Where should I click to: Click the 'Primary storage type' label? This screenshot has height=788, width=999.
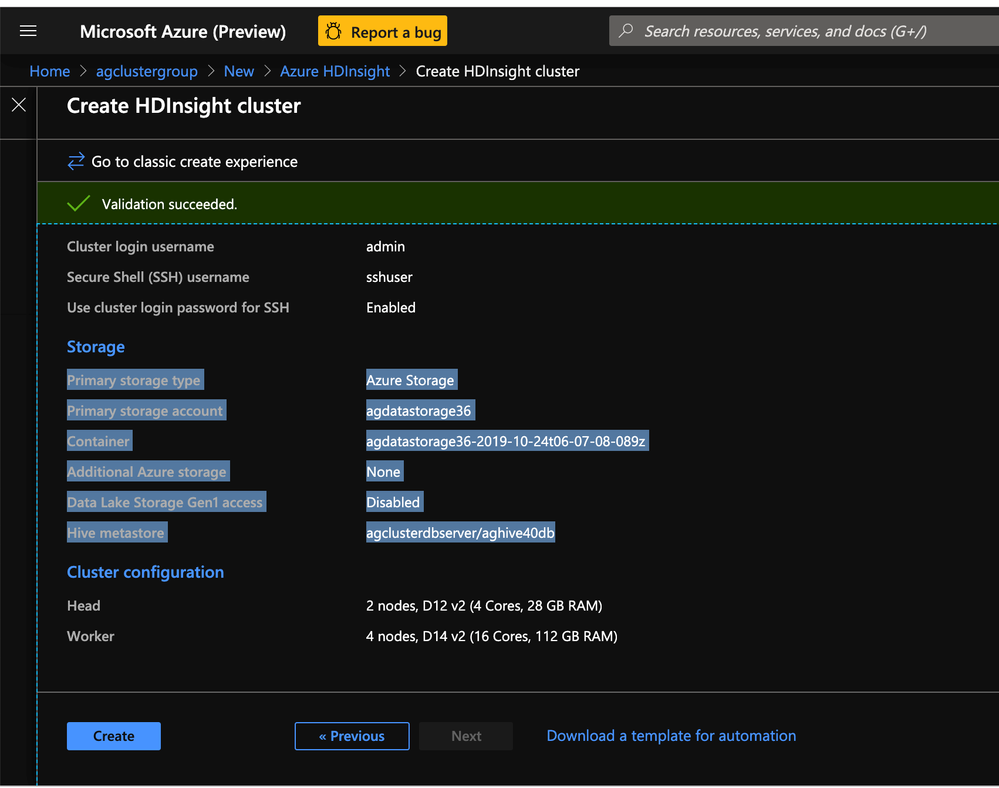(135, 380)
